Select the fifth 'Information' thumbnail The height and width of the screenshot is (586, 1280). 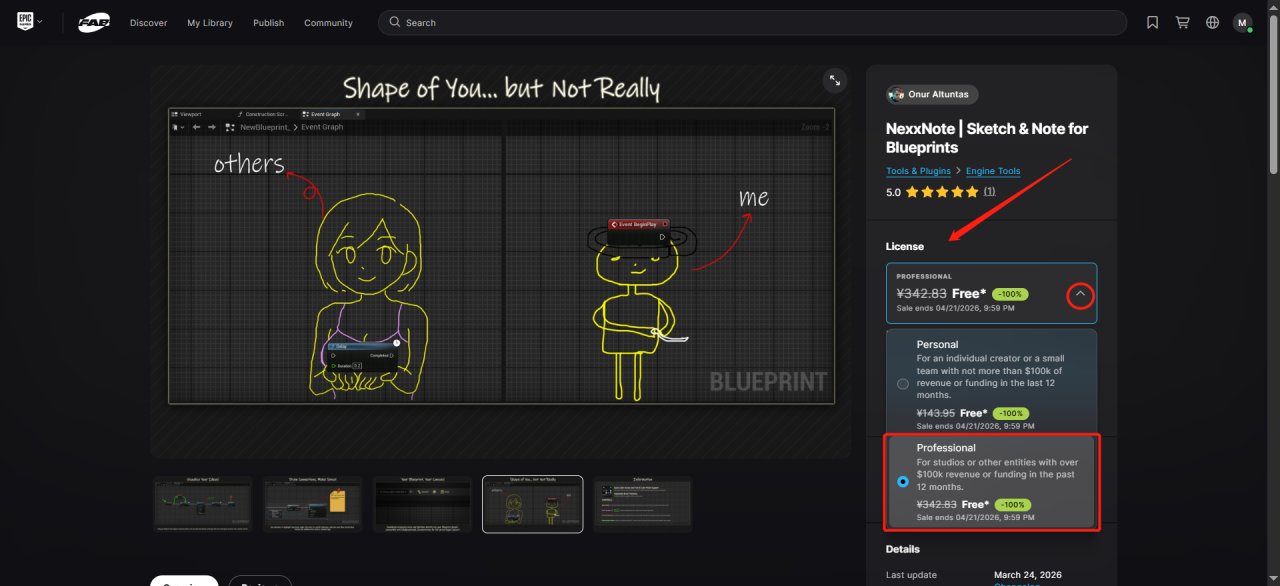643,504
